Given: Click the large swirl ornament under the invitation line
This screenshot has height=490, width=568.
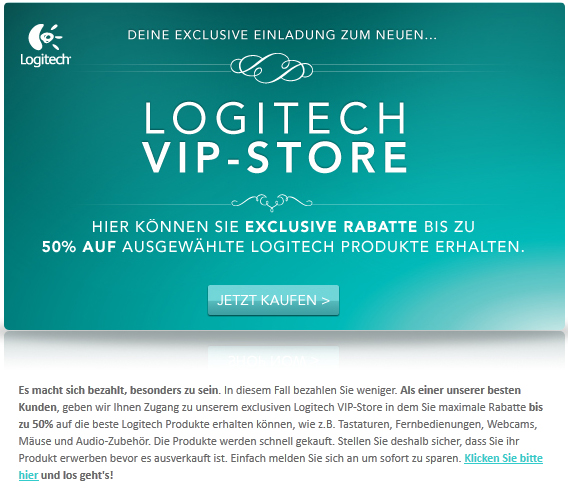Looking at the screenshot, I should [272, 68].
